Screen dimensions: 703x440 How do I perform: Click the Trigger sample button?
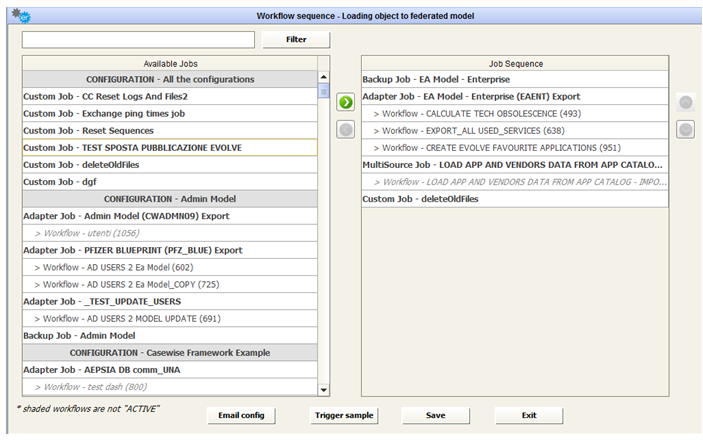pyautogui.click(x=344, y=415)
